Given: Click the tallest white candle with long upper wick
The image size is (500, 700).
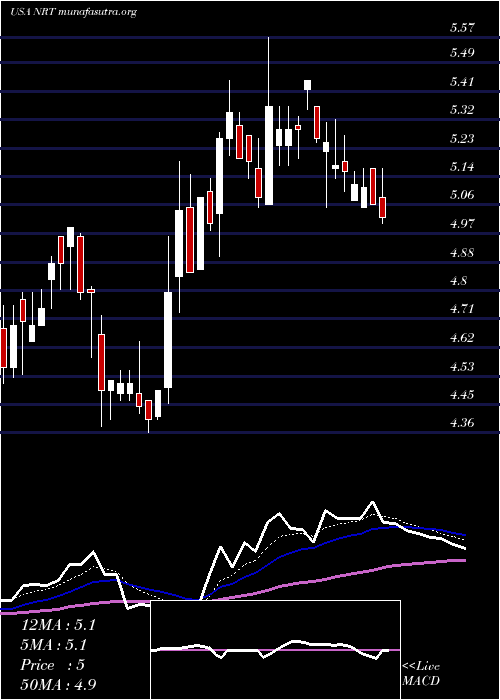Looking at the screenshot, I should click(x=269, y=155).
